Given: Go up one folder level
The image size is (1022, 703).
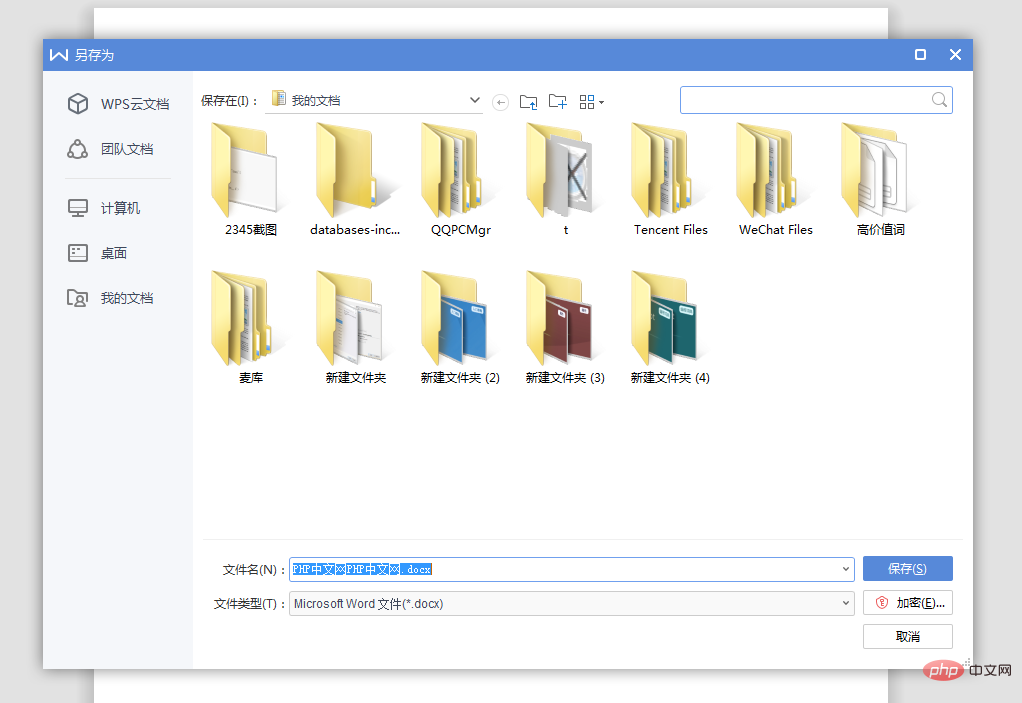Looking at the screenshot, I should 529,102.
